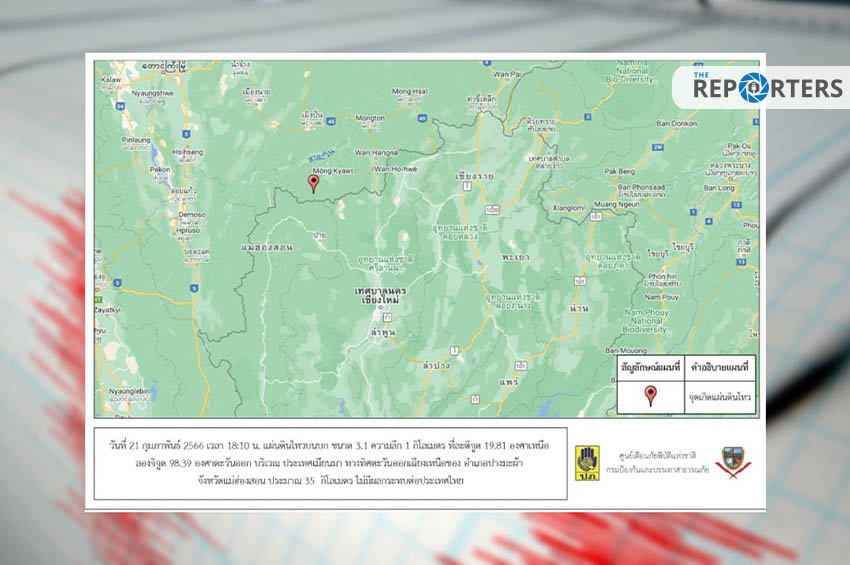Click the Muang Ngeun label
The height and width of the screenshot is (565, 850).
616,203
